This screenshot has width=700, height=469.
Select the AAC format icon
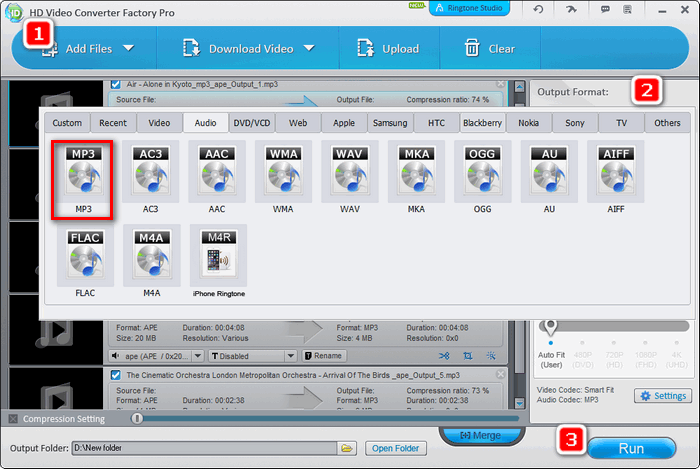(x=217, y=172)
